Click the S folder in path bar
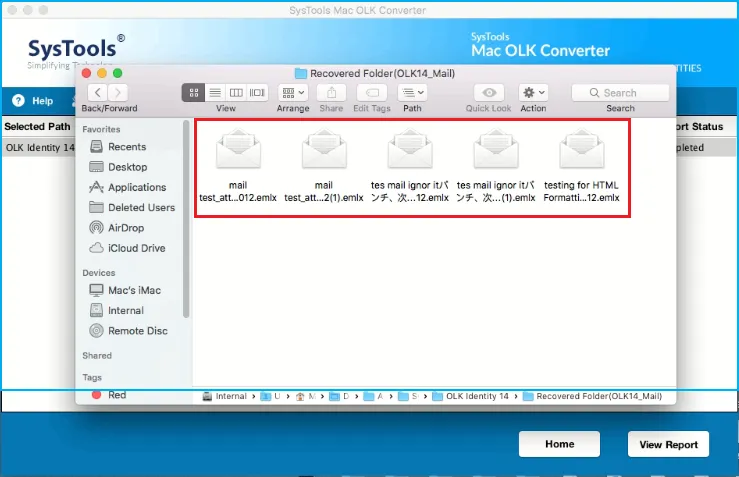739x477 pixels. point(408,396)
